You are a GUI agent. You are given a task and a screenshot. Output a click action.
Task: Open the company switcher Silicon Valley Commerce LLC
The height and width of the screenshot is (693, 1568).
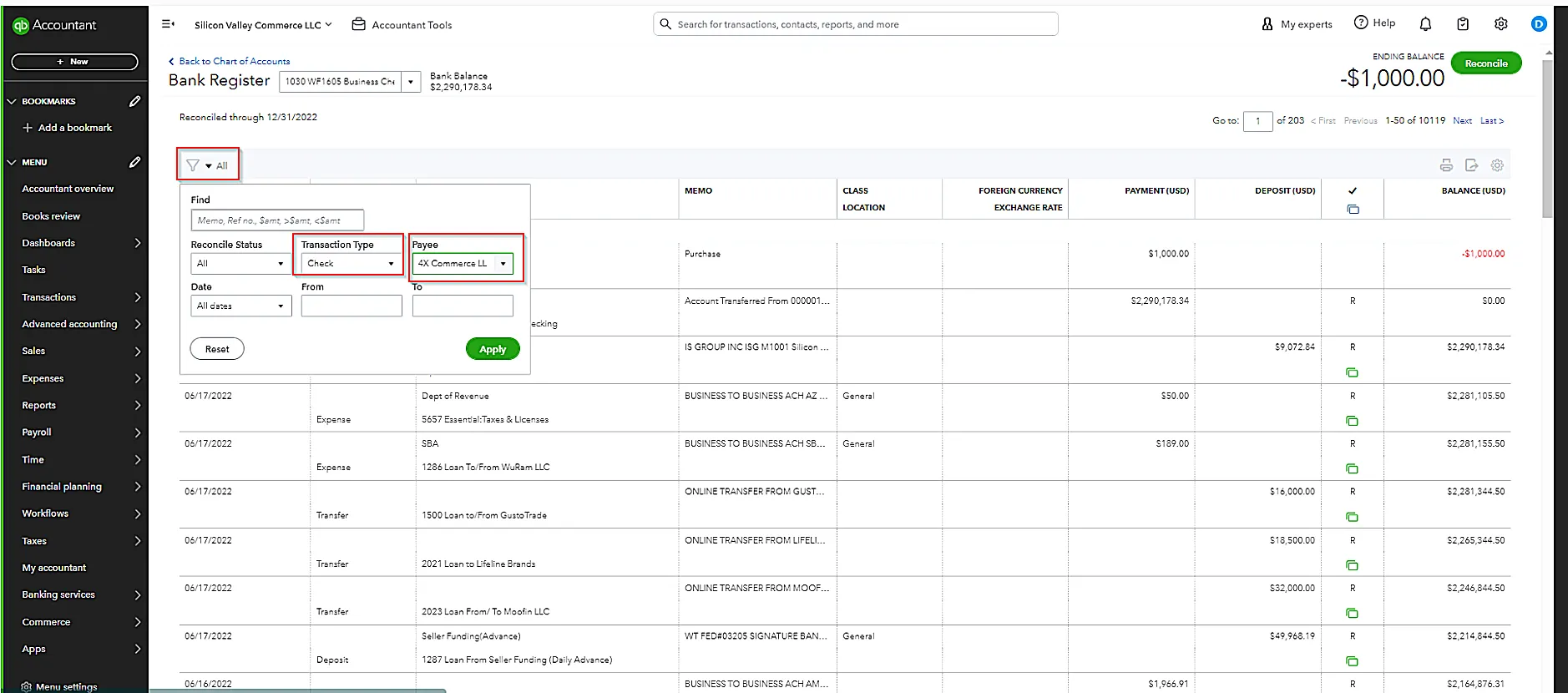click(x=263, y=25)
